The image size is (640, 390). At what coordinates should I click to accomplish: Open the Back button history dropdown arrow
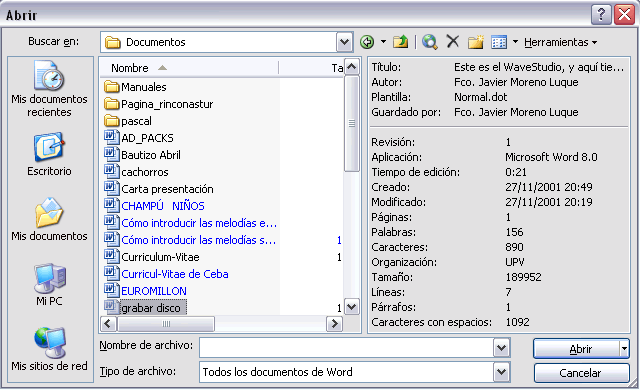[383, 42]
